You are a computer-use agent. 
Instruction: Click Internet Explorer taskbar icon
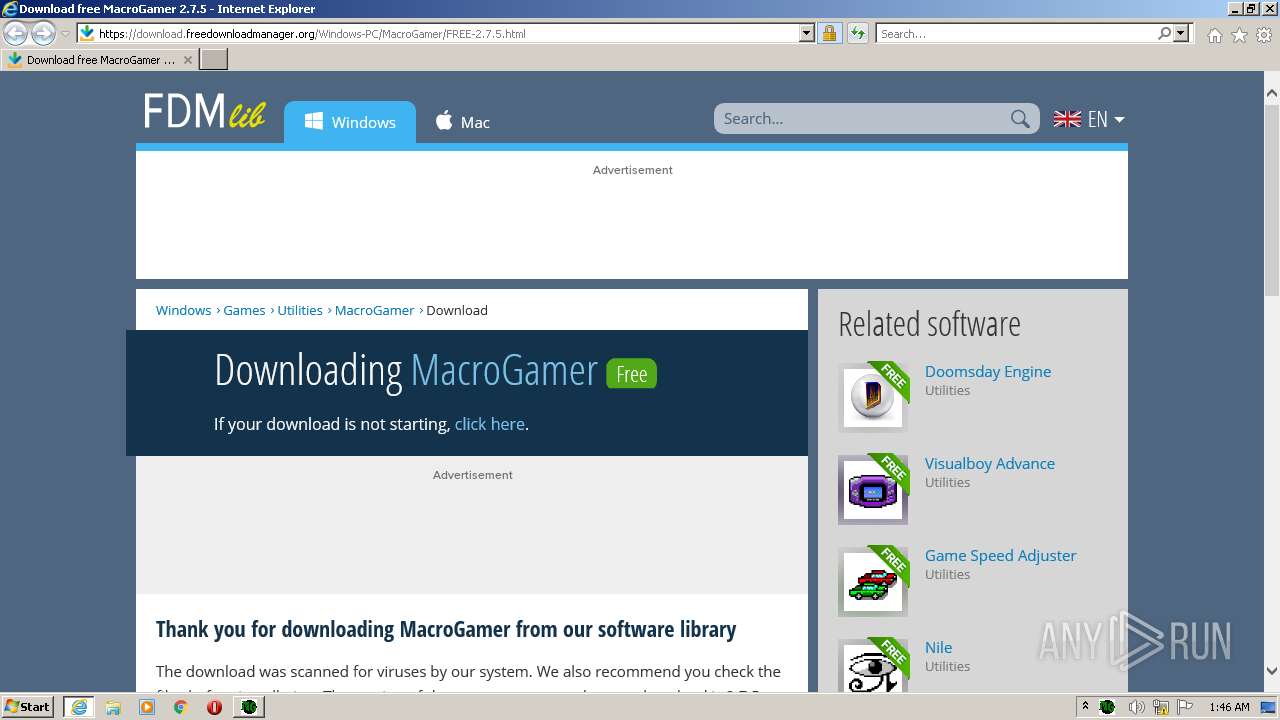79,707
